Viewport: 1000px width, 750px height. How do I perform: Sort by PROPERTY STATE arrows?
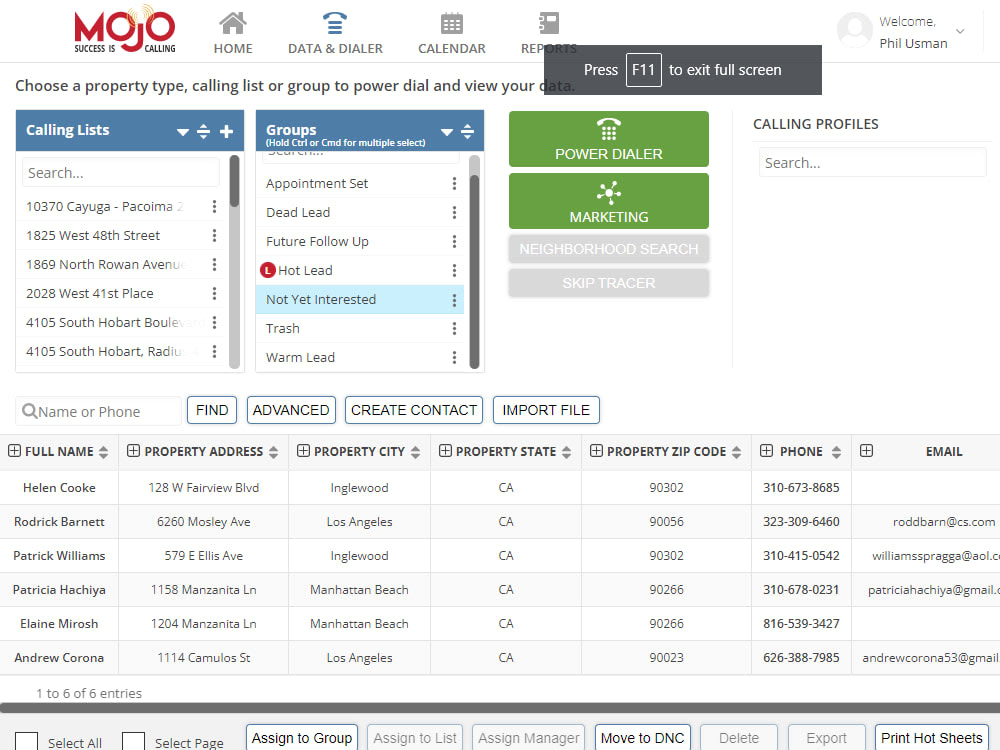[x=566, y=452]
